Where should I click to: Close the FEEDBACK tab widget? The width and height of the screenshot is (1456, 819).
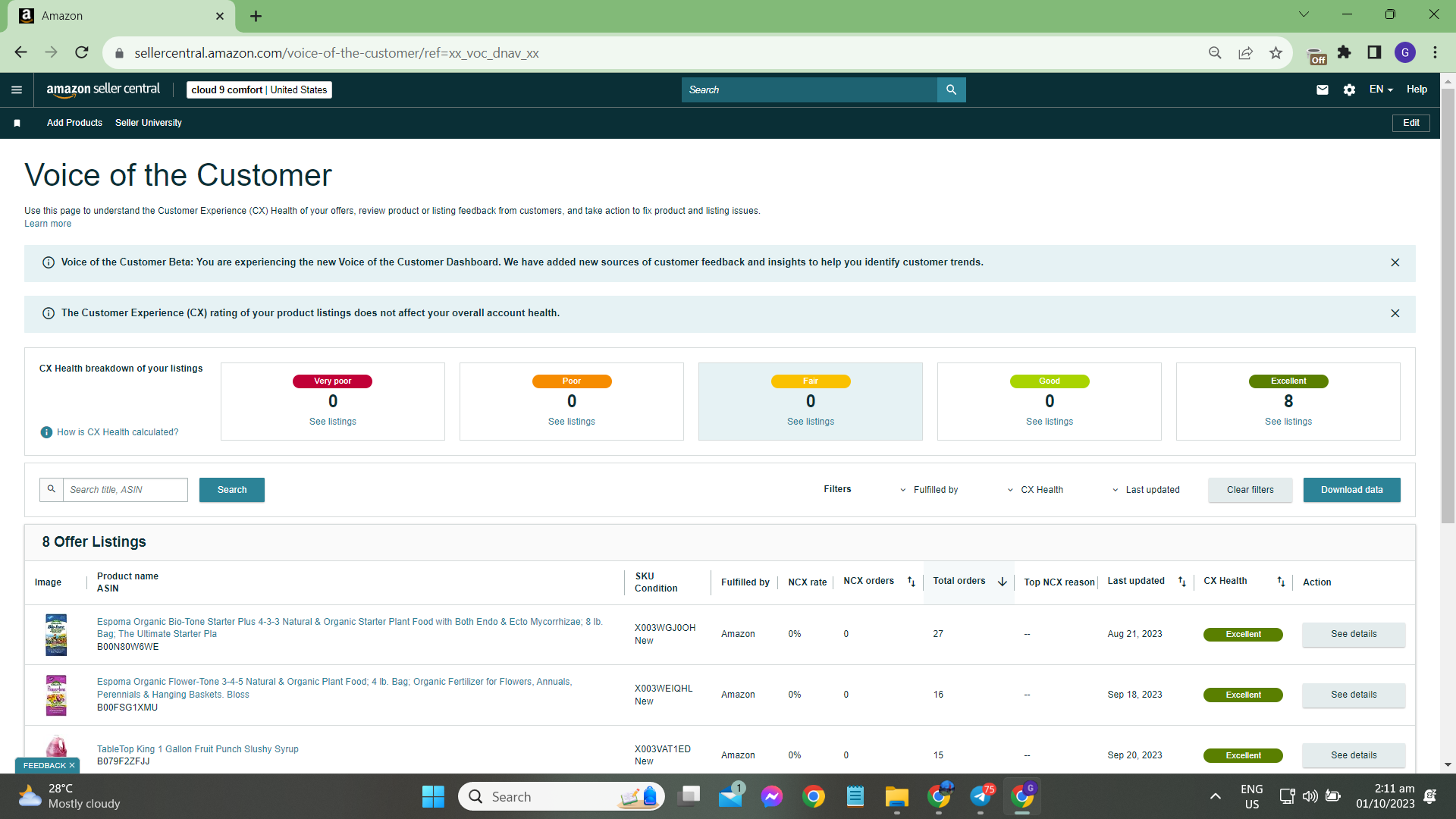click(72, 766)
